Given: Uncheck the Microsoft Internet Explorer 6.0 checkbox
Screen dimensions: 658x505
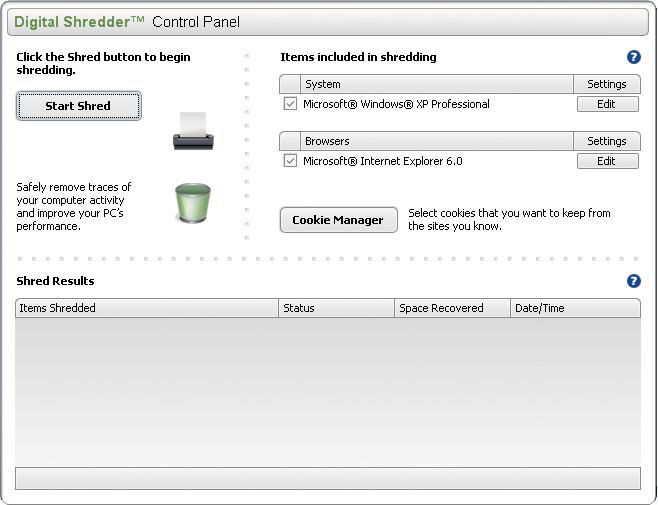Looking at the screenshot, I should click(290, 161).
